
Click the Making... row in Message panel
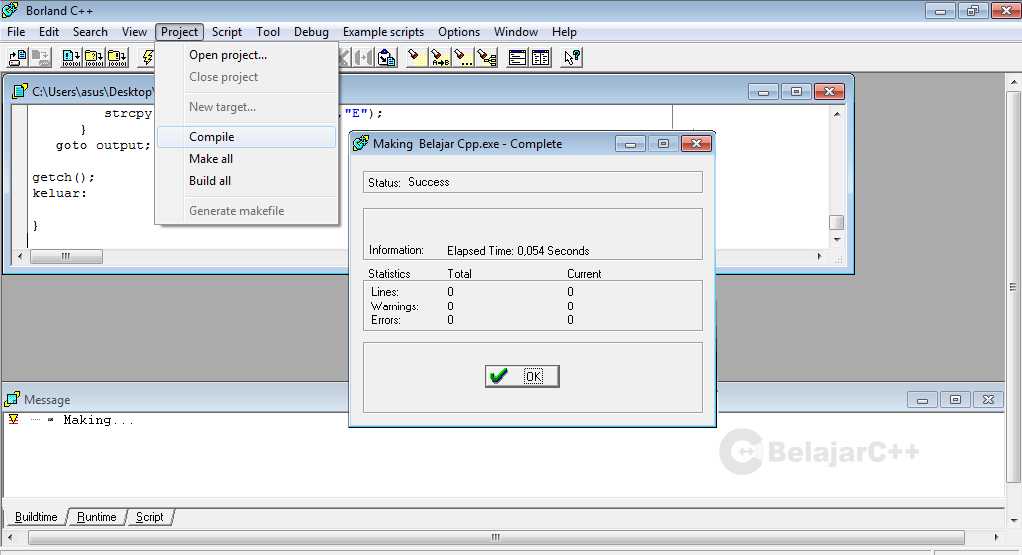tap(98, 420)
